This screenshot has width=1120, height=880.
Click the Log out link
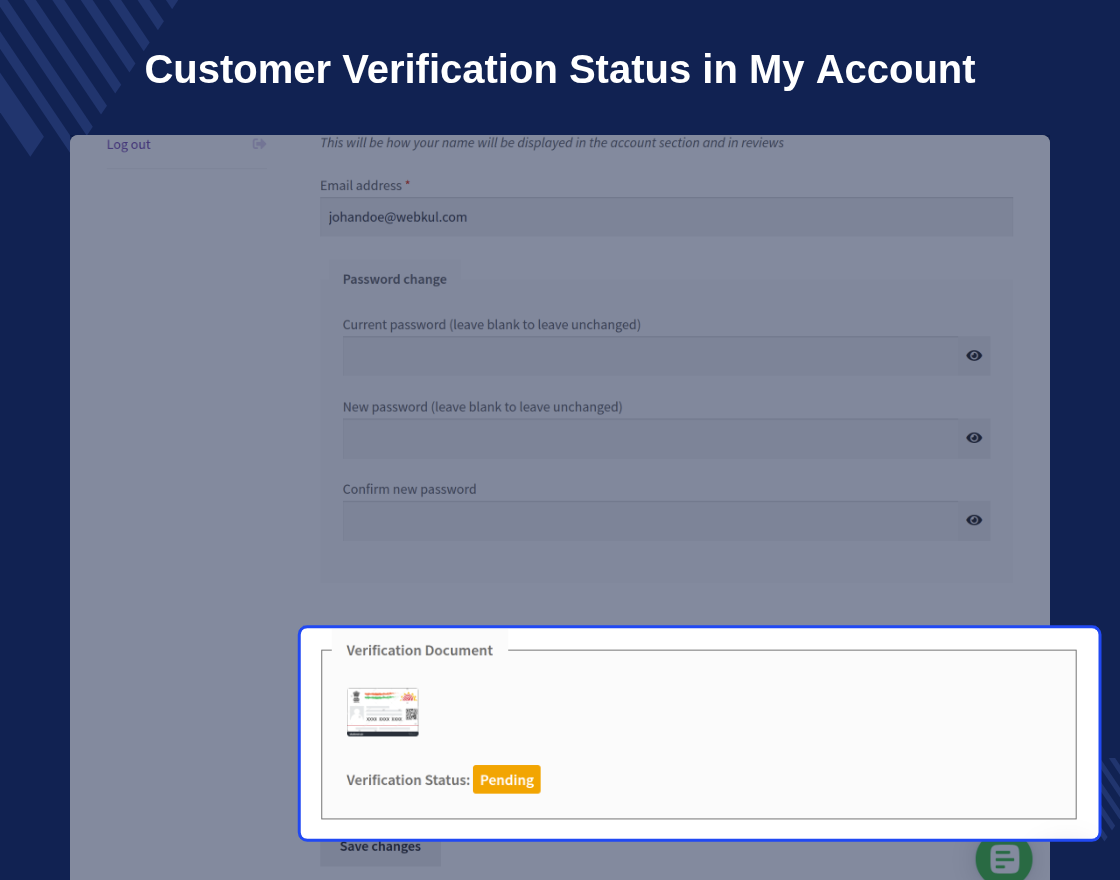129,144
